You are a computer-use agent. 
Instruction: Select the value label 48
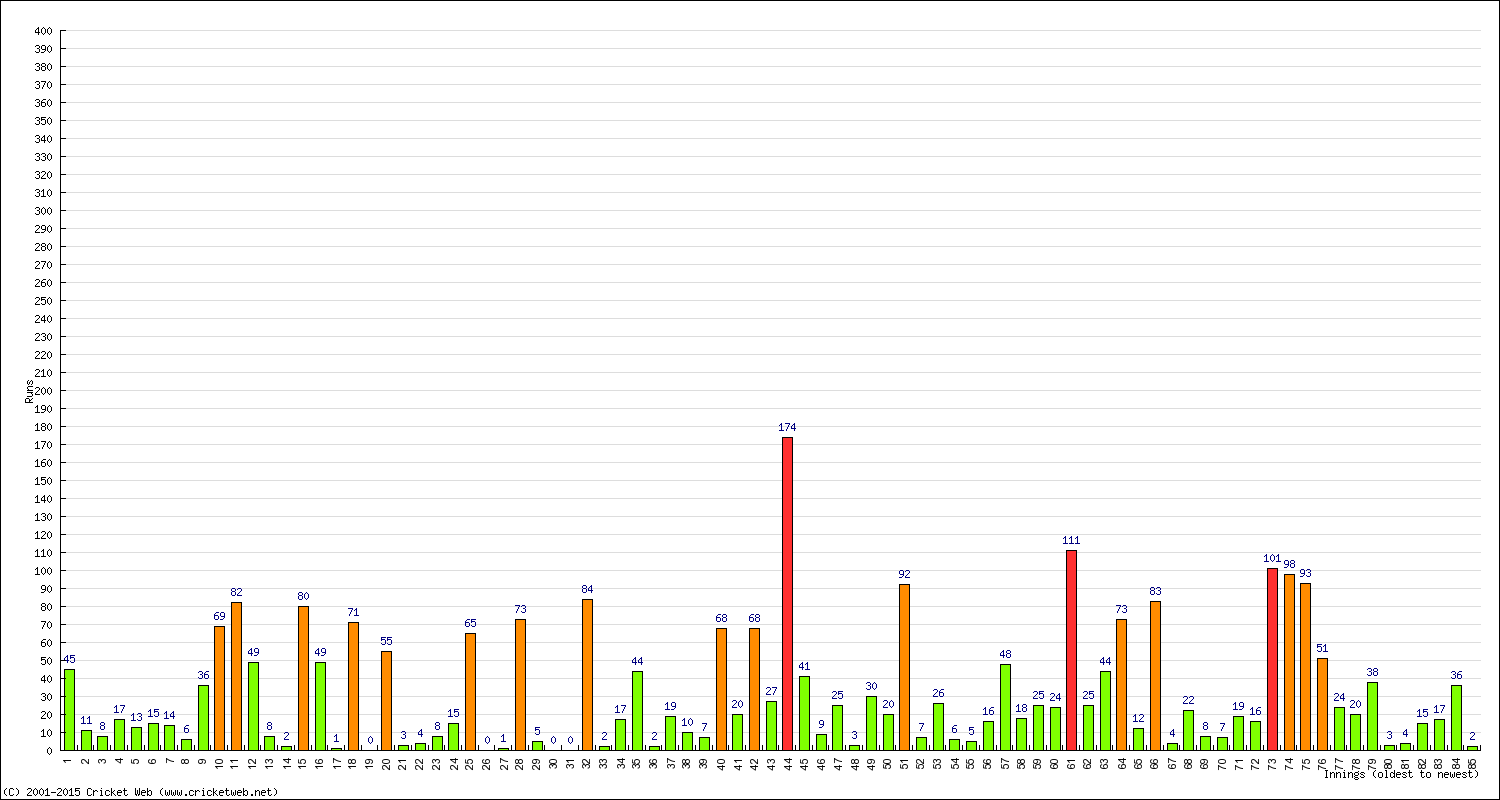tap(1005, 655)
